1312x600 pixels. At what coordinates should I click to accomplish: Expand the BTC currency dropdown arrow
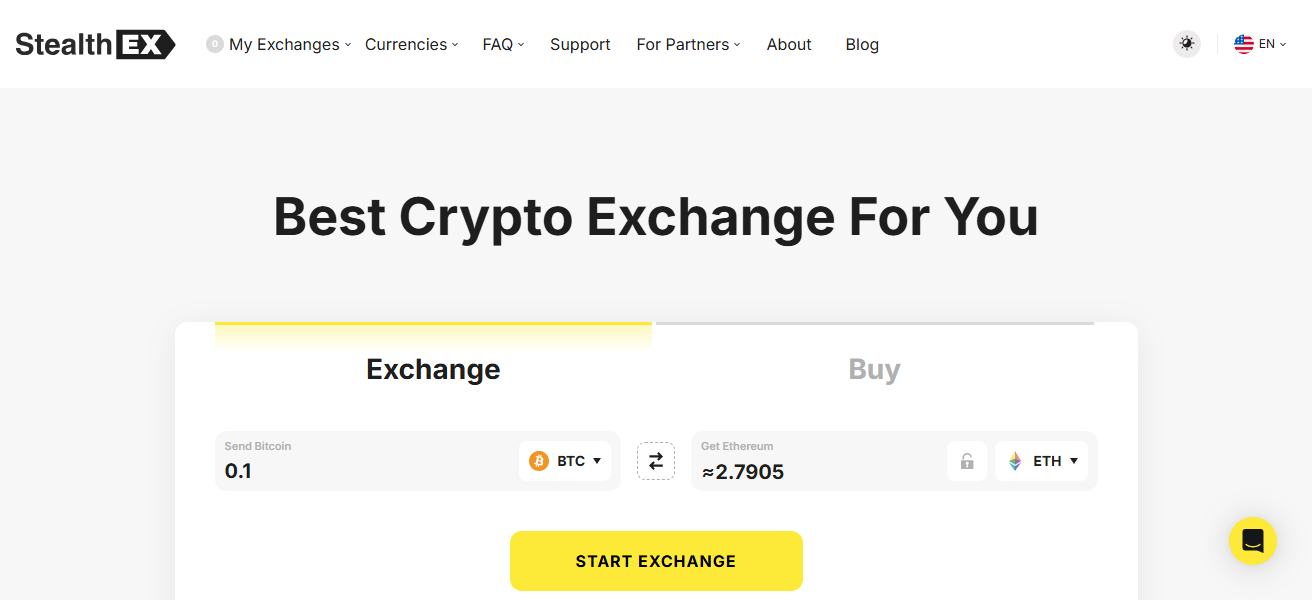597,461
